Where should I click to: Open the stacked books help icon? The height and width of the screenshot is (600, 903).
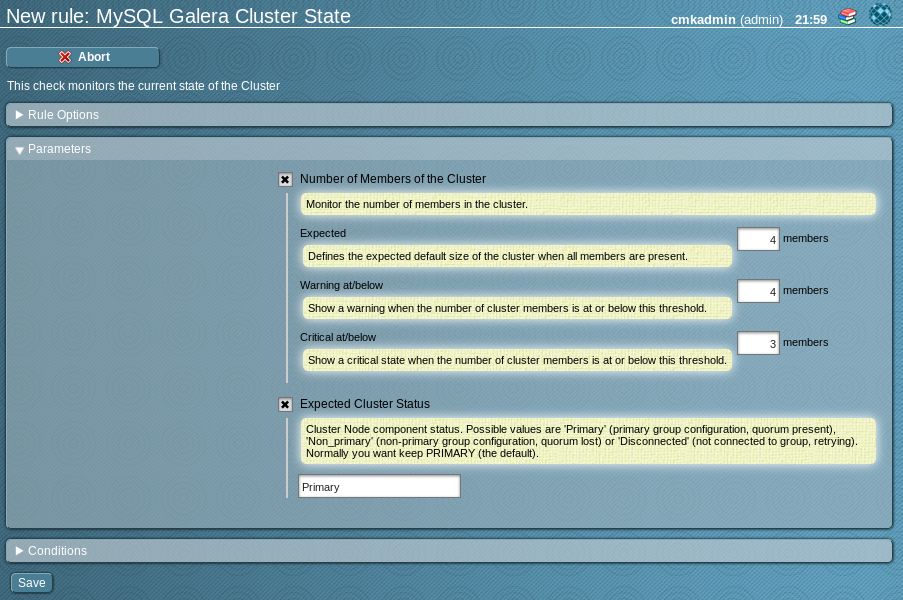pos(847,16)
